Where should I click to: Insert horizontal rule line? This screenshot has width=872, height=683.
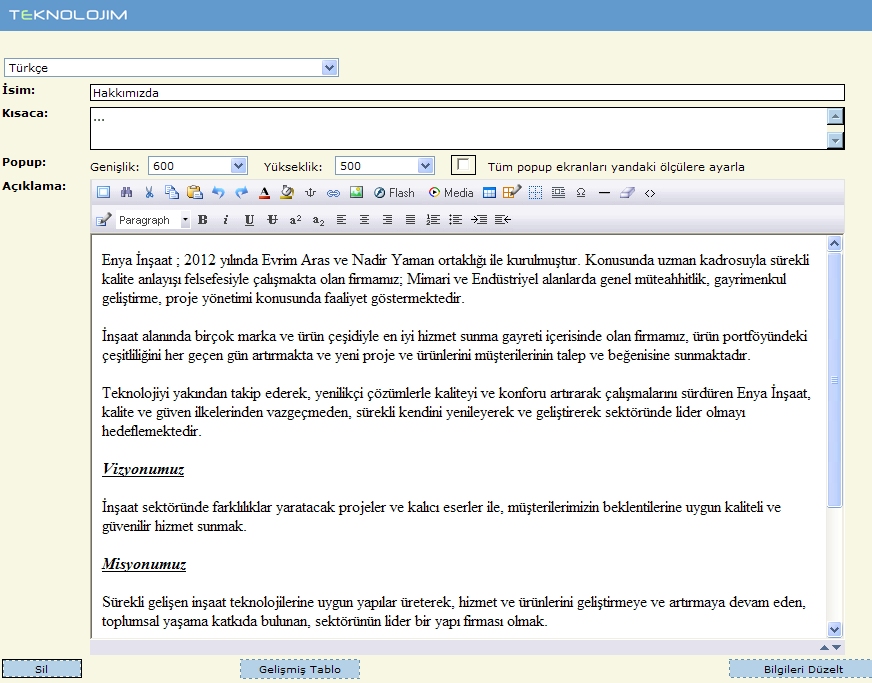tap(604, 192)
